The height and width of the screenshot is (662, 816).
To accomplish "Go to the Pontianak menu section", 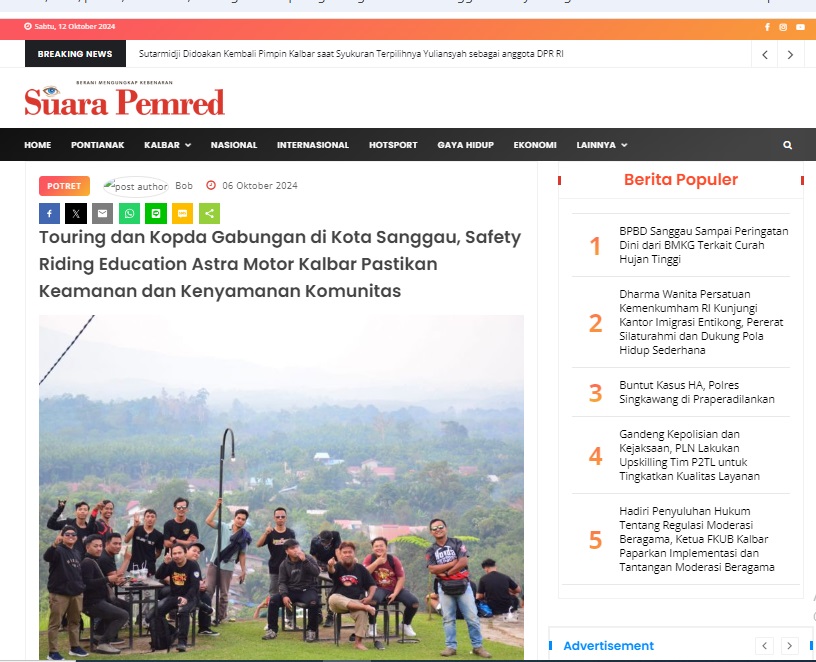I will pos(97,145).
